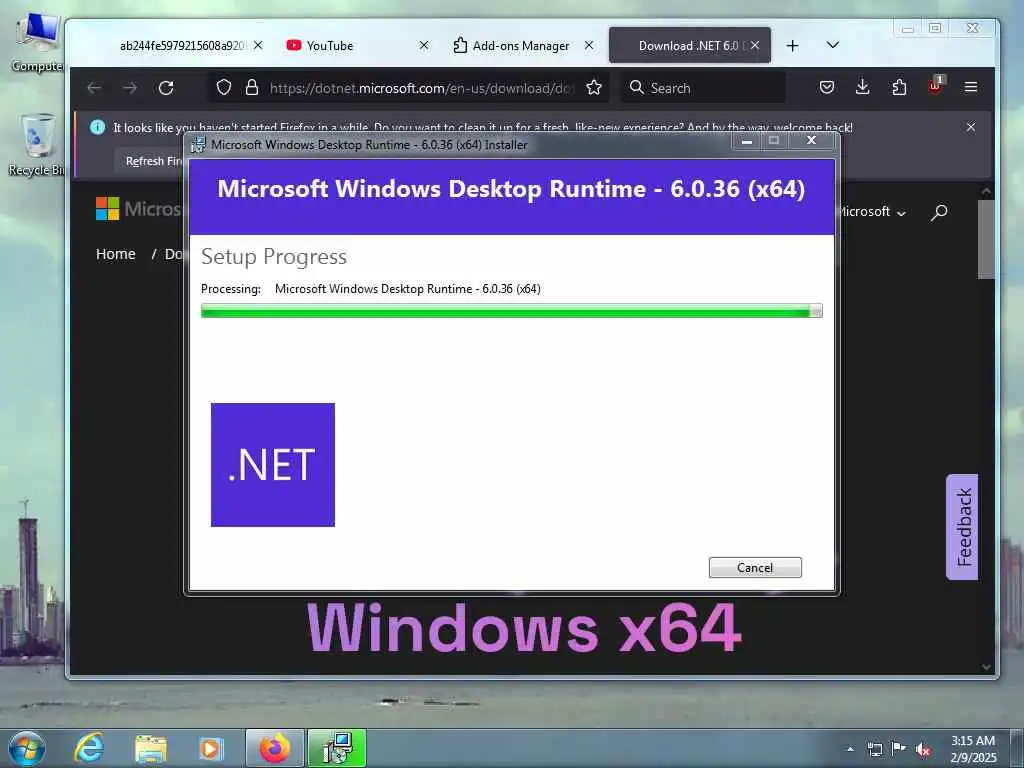
Task: Open Firefox extensions puzzle icon
Action: tap(899, 88)
